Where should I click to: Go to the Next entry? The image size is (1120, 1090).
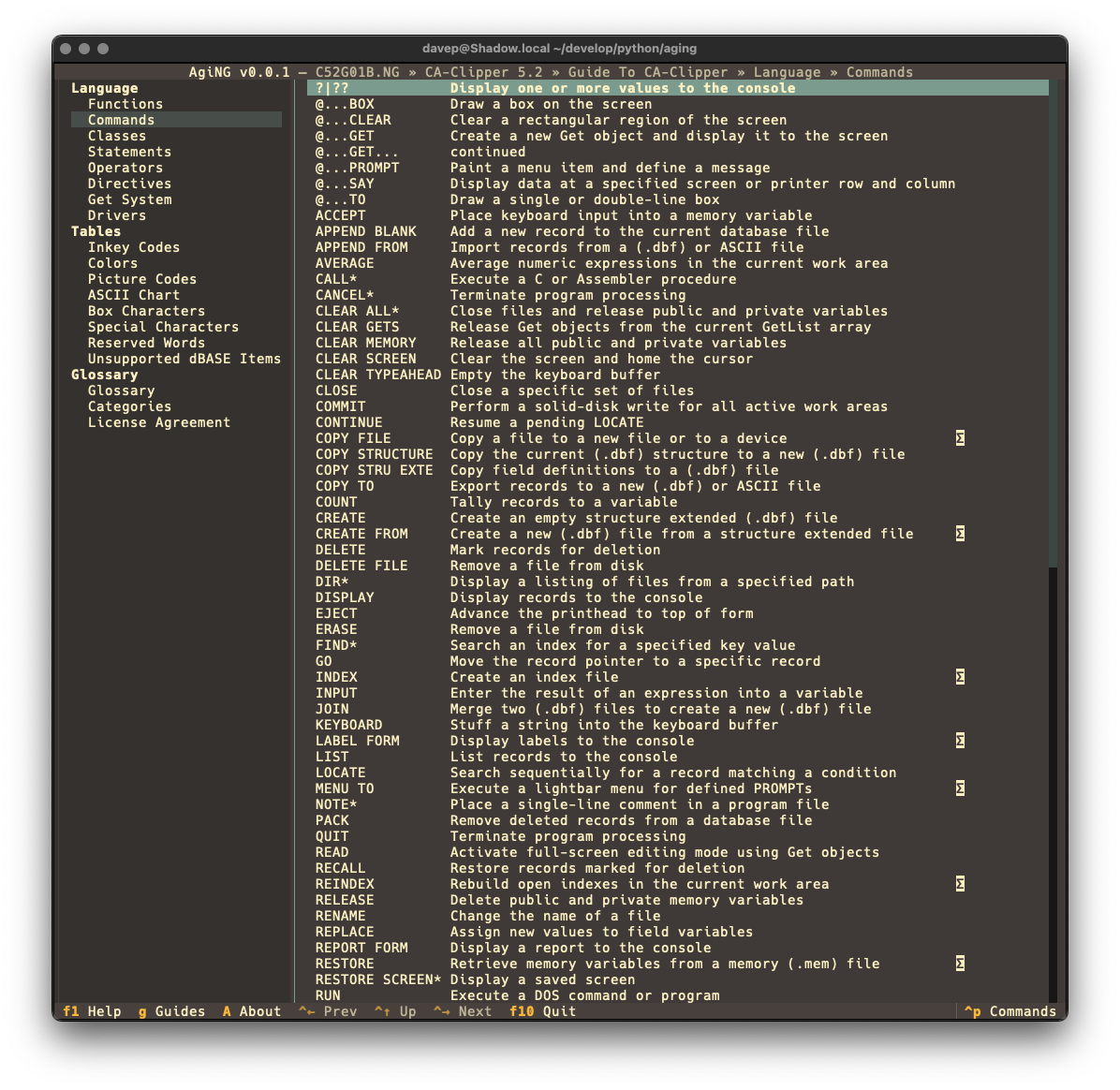coord(462,1010)
